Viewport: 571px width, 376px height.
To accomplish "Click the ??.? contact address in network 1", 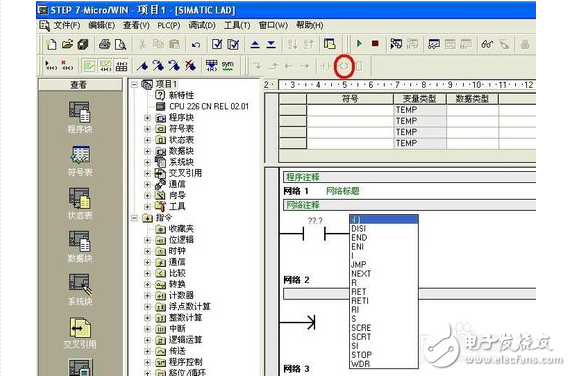I will (x=315, y=221).
